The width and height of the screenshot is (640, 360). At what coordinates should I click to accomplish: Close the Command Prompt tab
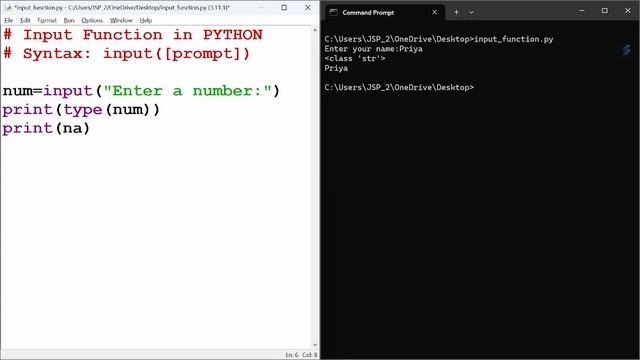click(434, 12)
